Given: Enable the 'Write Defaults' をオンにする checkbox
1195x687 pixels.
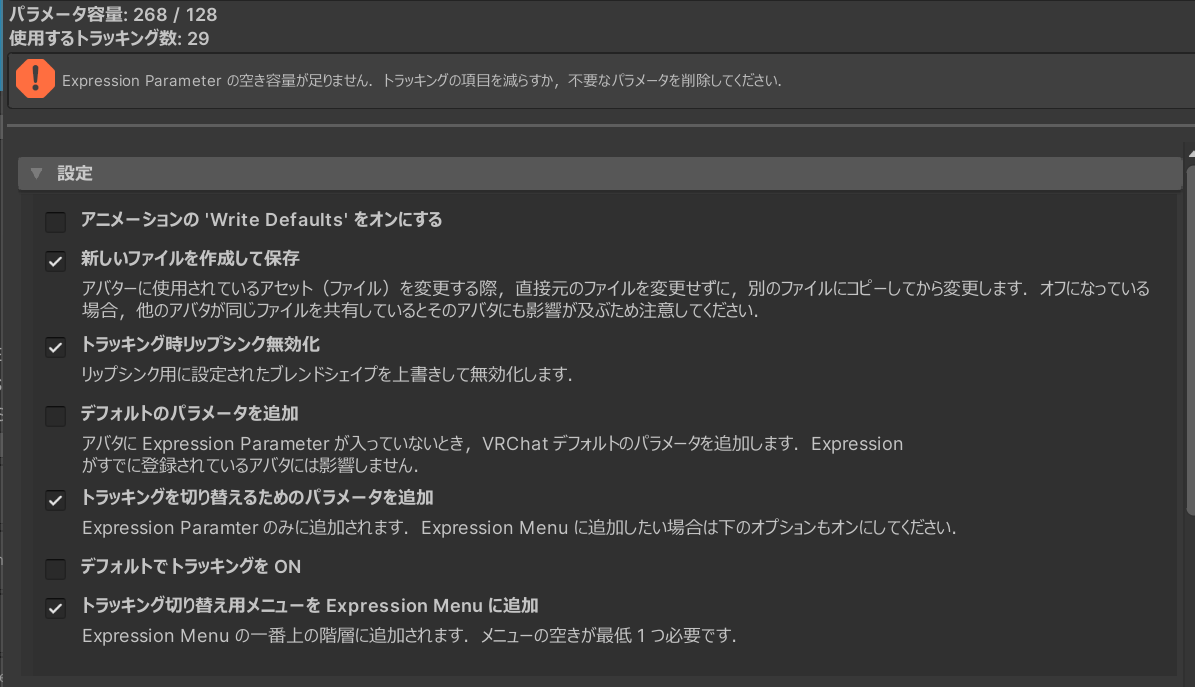Looking at the screenshot, I should [x=56, y=222].
